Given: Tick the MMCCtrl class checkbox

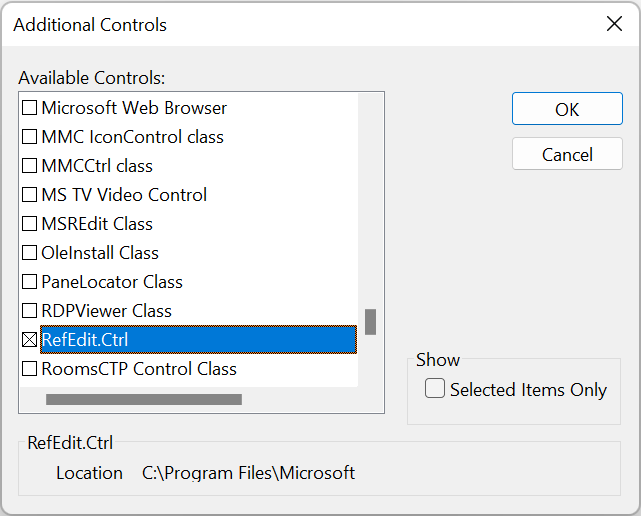Looking at the screenshot, I should (29, 166).
